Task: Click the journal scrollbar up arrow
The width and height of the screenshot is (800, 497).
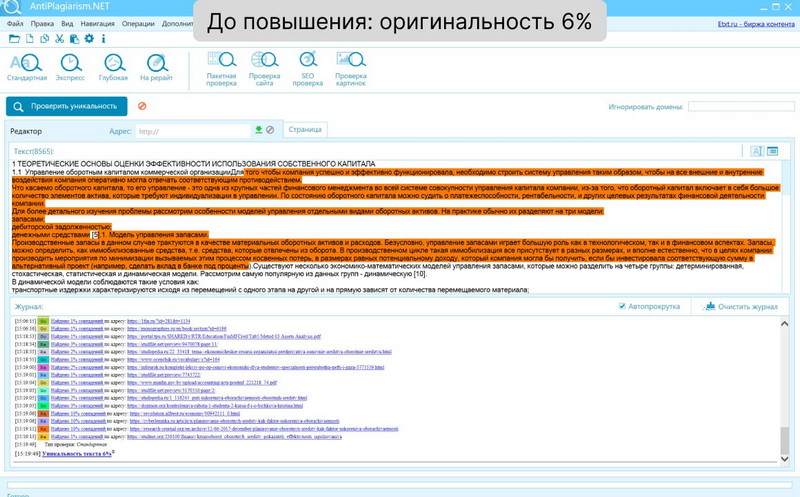Action: (x=785, y=324)
